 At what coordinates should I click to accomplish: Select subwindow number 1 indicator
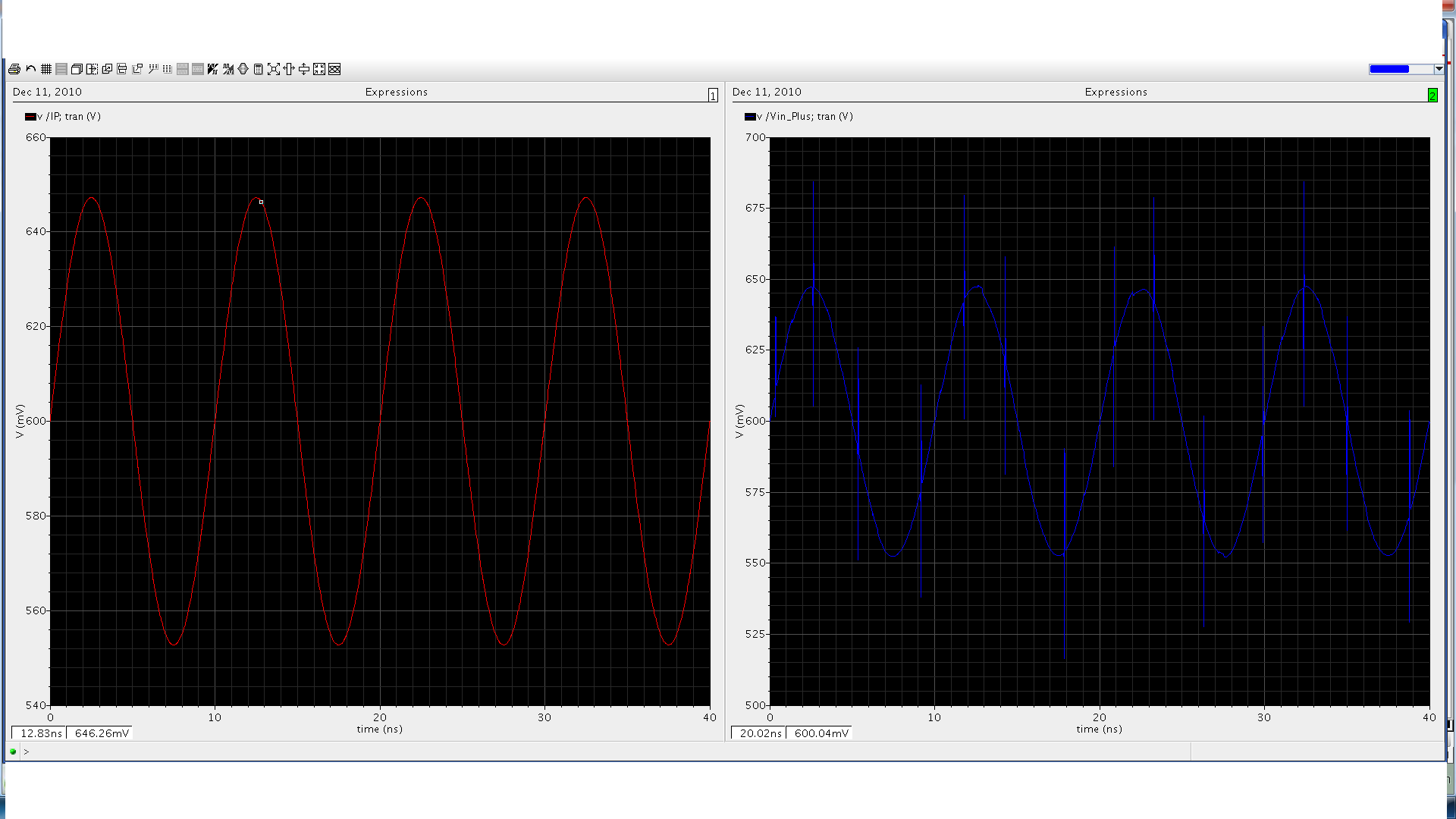(713, 96)
